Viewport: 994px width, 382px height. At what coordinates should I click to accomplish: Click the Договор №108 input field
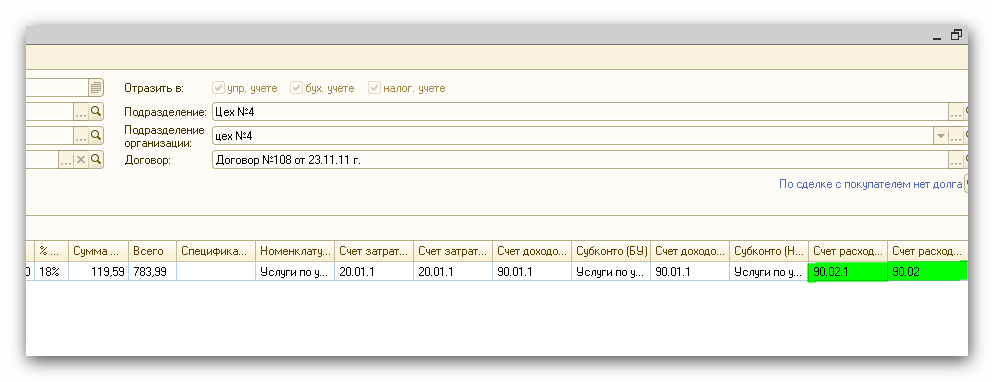click(580, 160)
